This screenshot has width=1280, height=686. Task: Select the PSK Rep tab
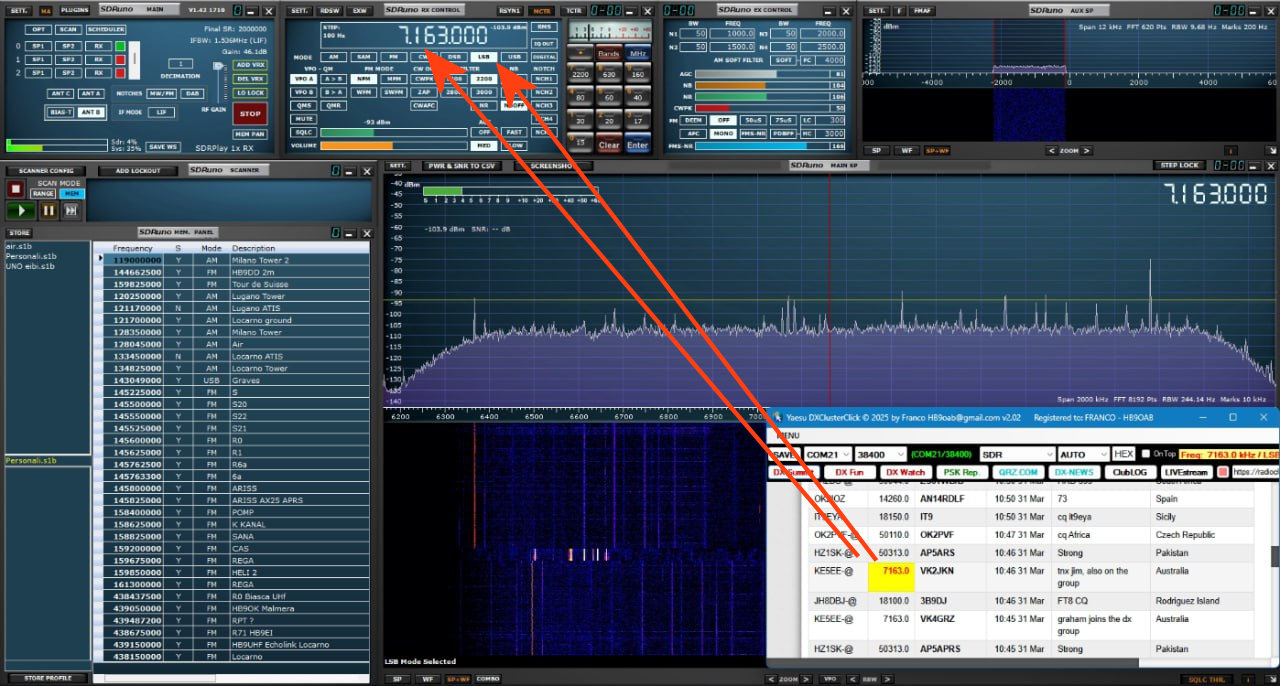tap(960, 472)
